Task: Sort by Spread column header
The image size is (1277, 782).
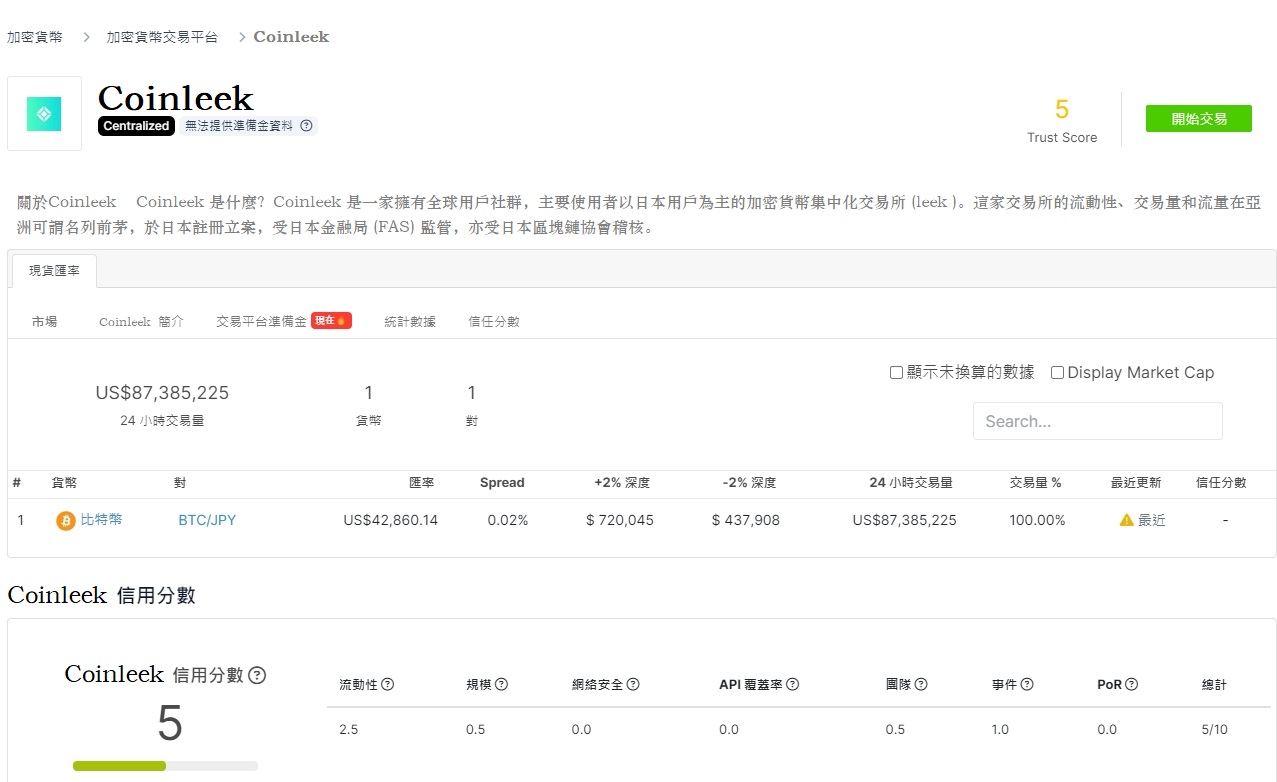Action: 502,483
